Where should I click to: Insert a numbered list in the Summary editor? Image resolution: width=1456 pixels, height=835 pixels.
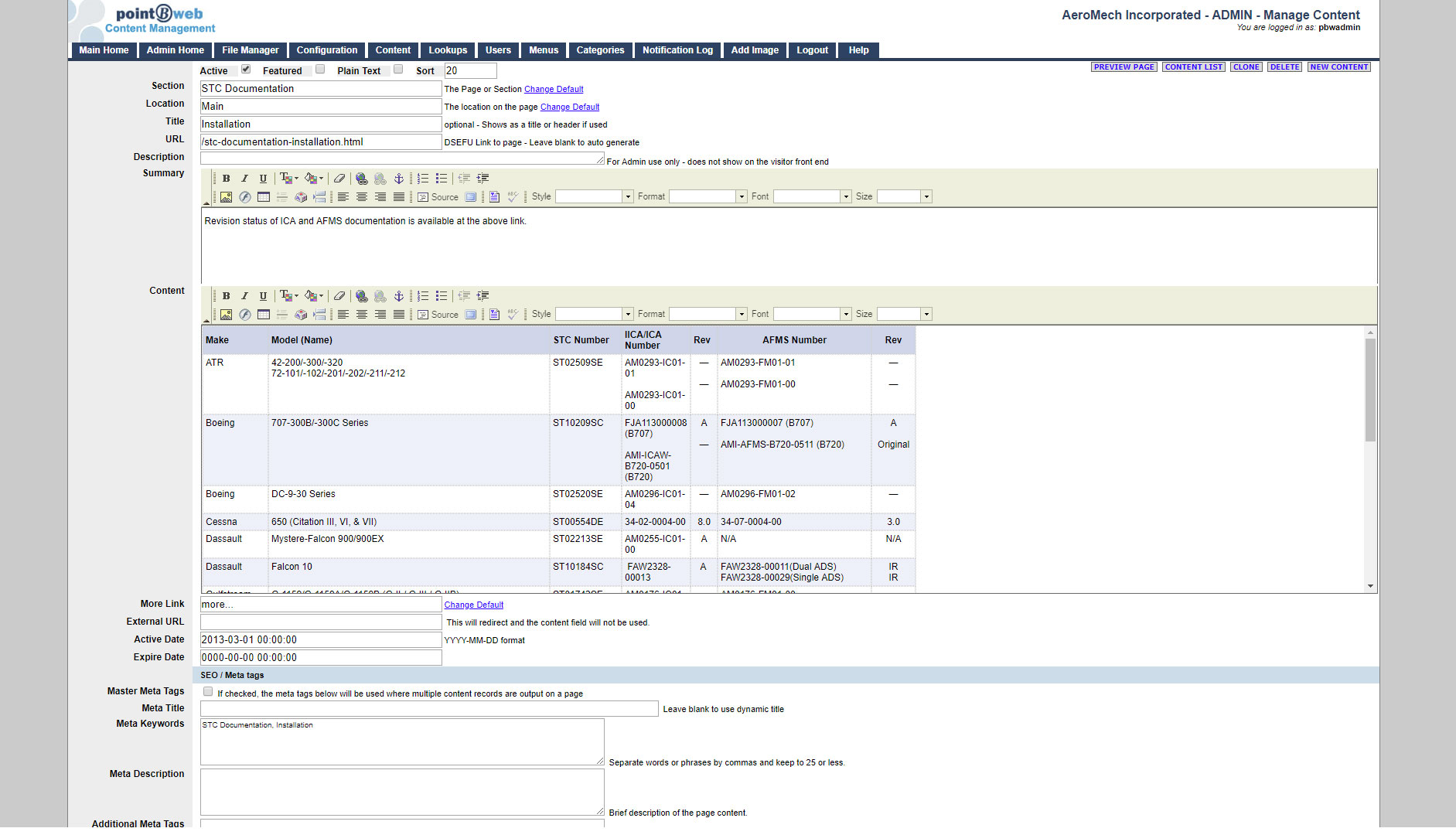coord(423,179)
